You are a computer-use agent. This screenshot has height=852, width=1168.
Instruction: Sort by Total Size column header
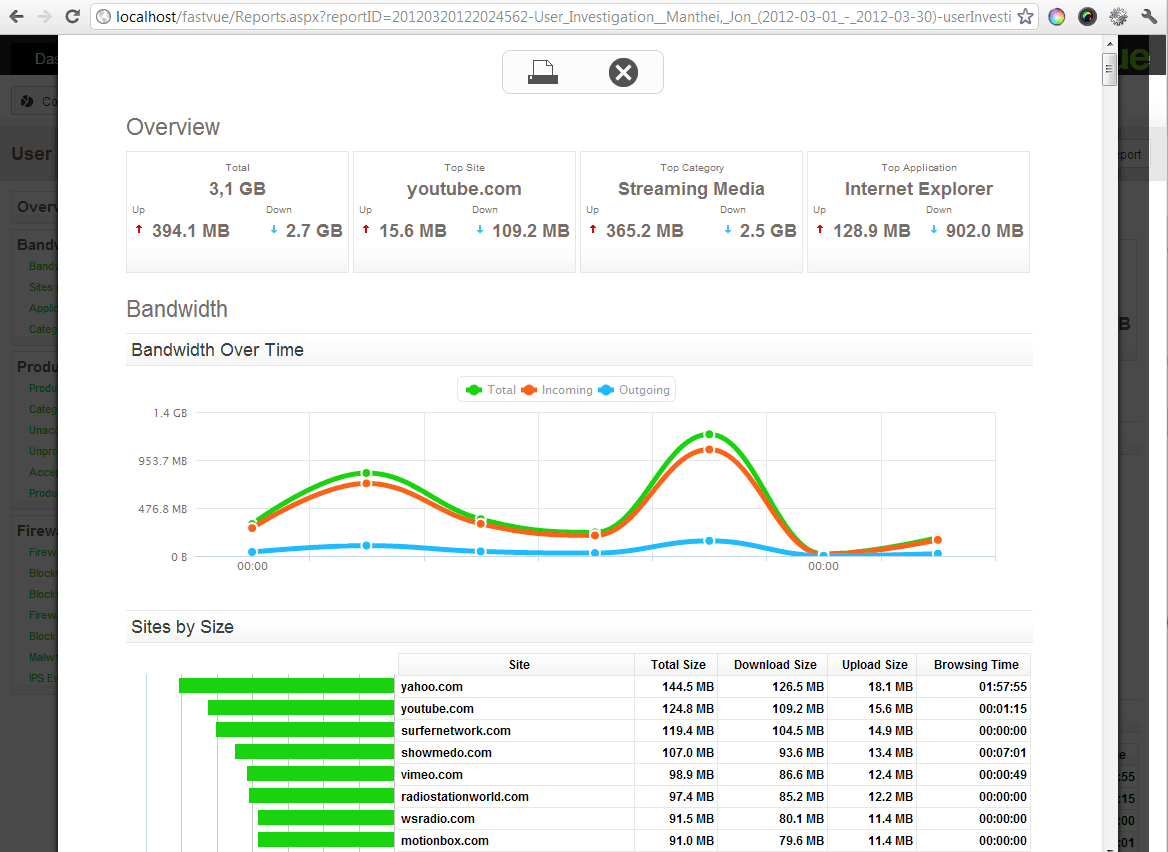click(x=678, y=664)
